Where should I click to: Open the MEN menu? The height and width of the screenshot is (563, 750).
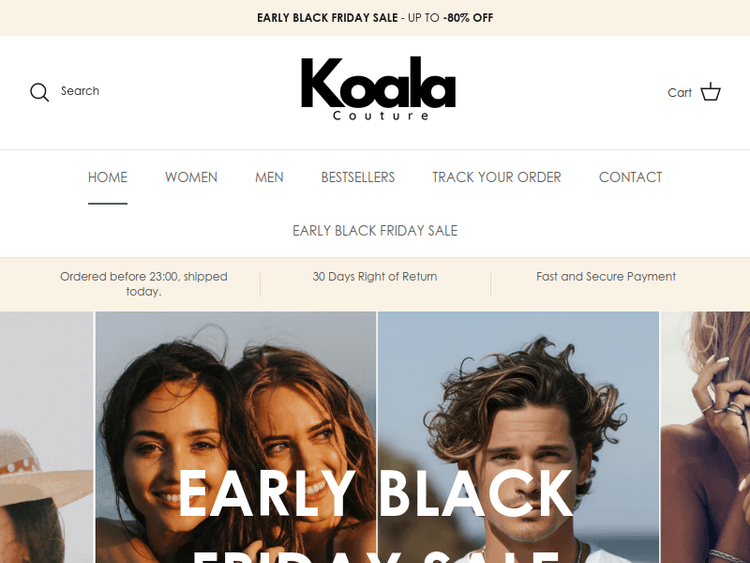(269, 177)
